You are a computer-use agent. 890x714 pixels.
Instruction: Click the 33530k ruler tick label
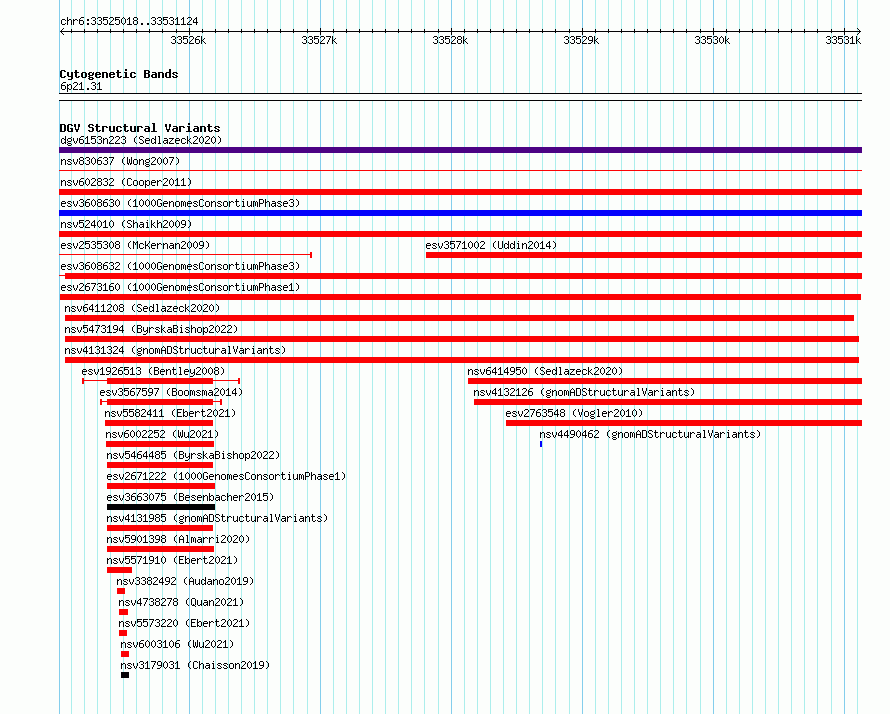pos(712,40)
